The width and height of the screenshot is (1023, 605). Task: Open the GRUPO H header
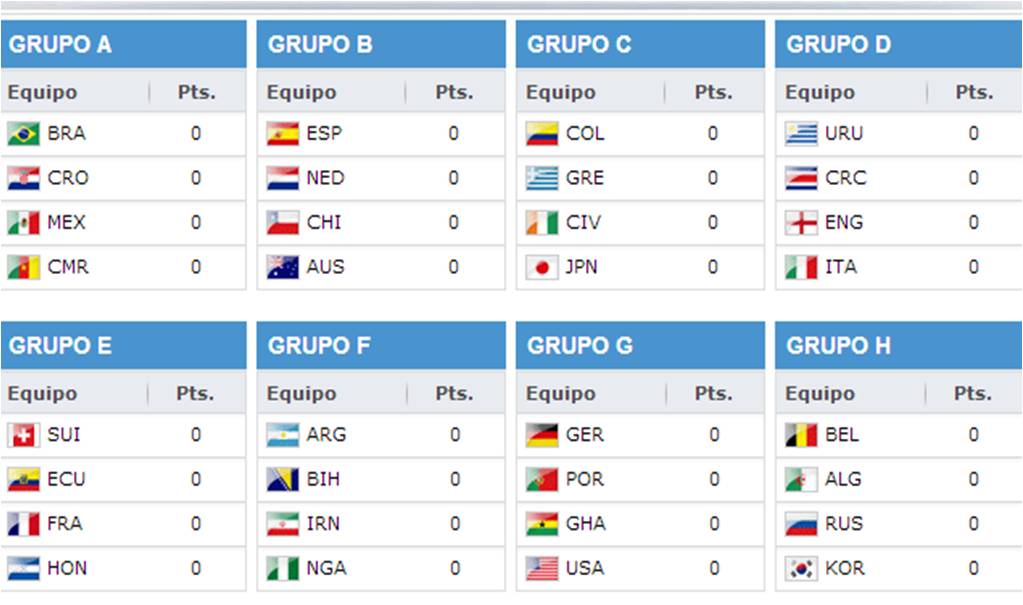[x=898, y=345]
